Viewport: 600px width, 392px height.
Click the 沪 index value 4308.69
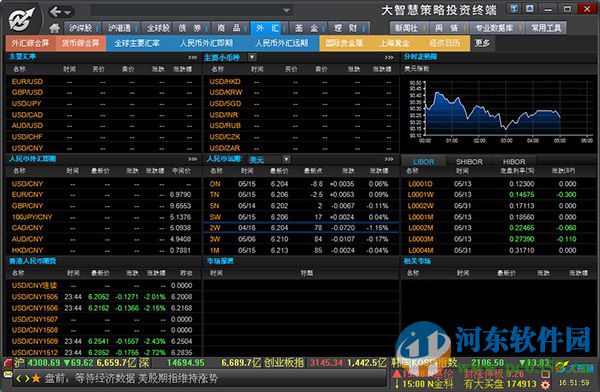(x=44, y=363)
